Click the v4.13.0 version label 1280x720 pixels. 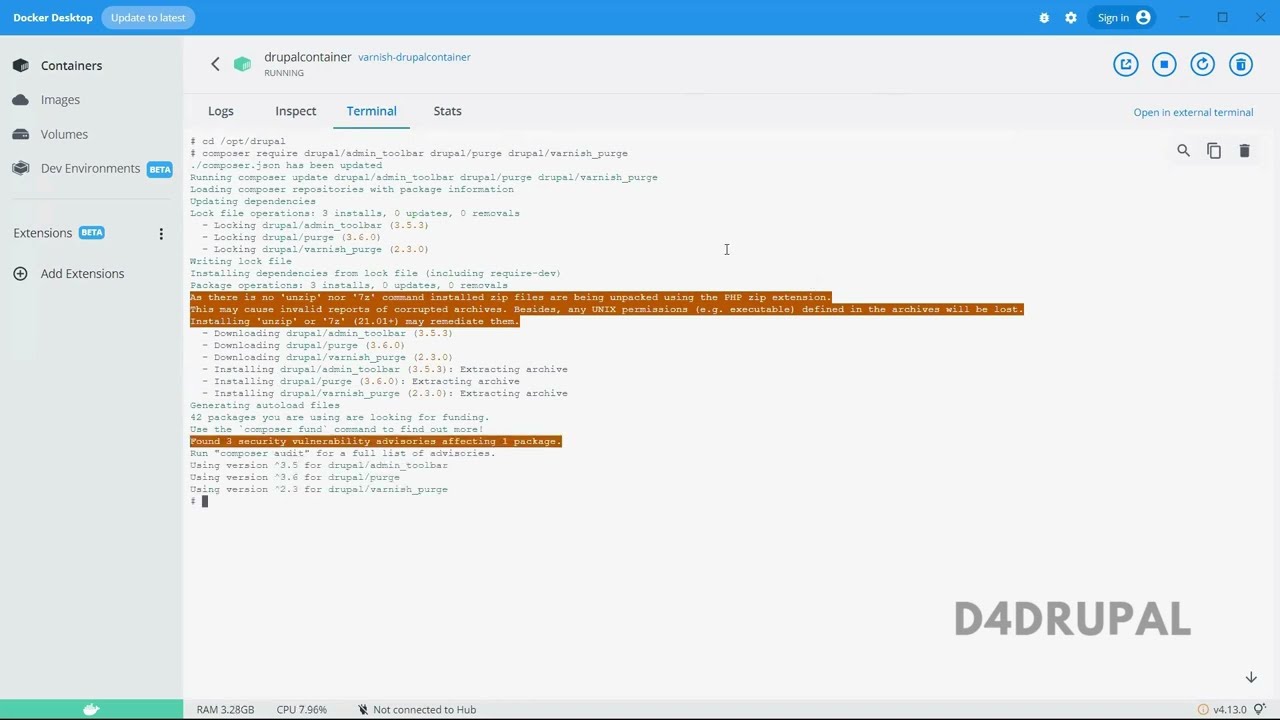(1229, 710)
